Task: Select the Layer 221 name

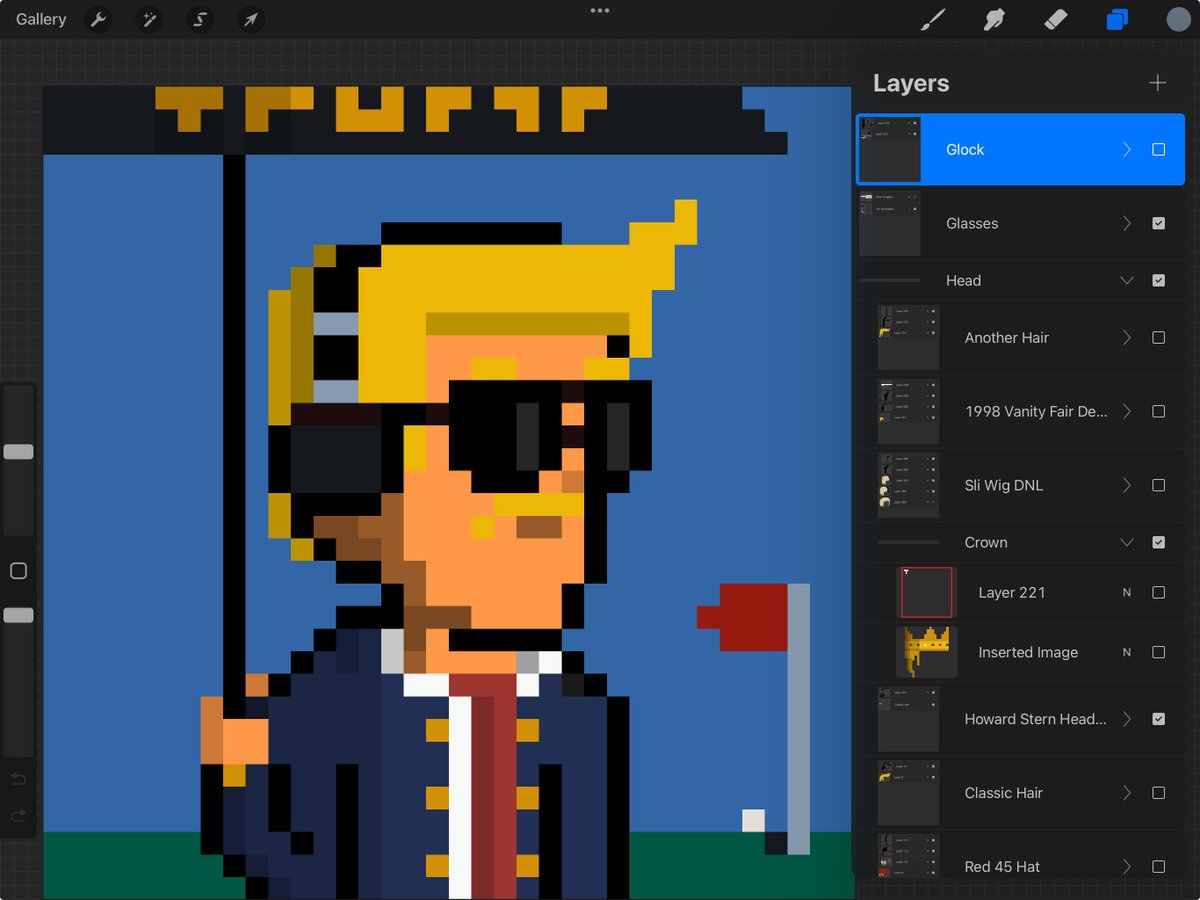Action: [1012, 592]
